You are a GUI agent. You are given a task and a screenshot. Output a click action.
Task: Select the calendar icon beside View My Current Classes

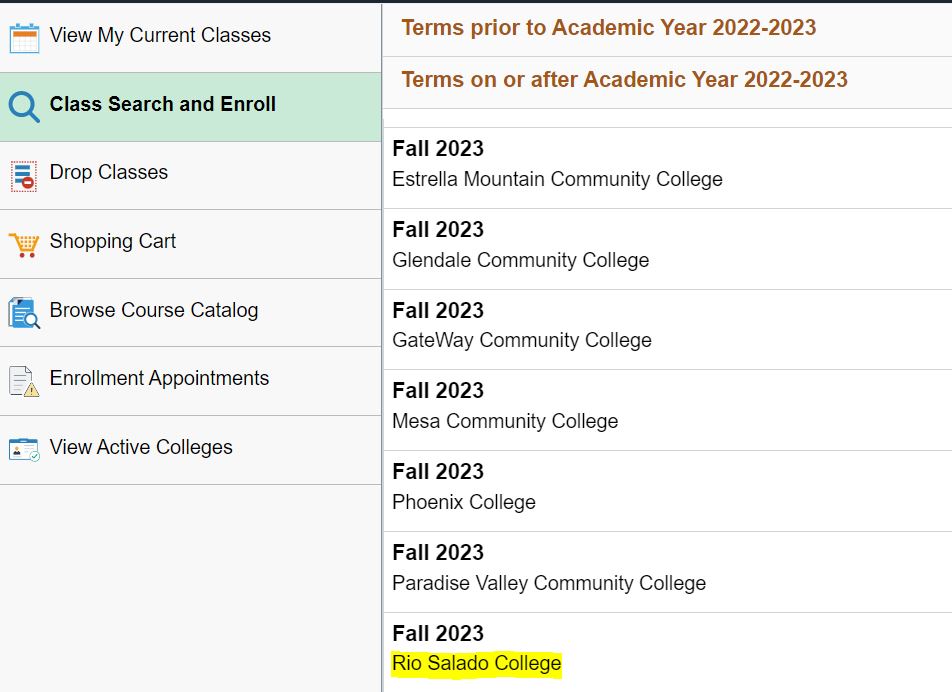coord(23,35)
